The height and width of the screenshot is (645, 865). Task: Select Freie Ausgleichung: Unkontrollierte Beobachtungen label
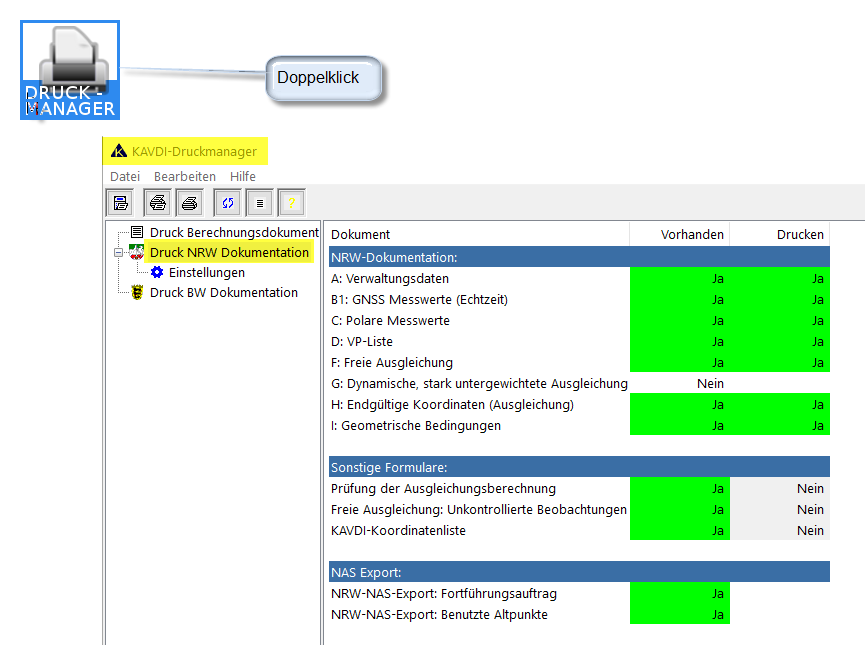tap(479, 509)
